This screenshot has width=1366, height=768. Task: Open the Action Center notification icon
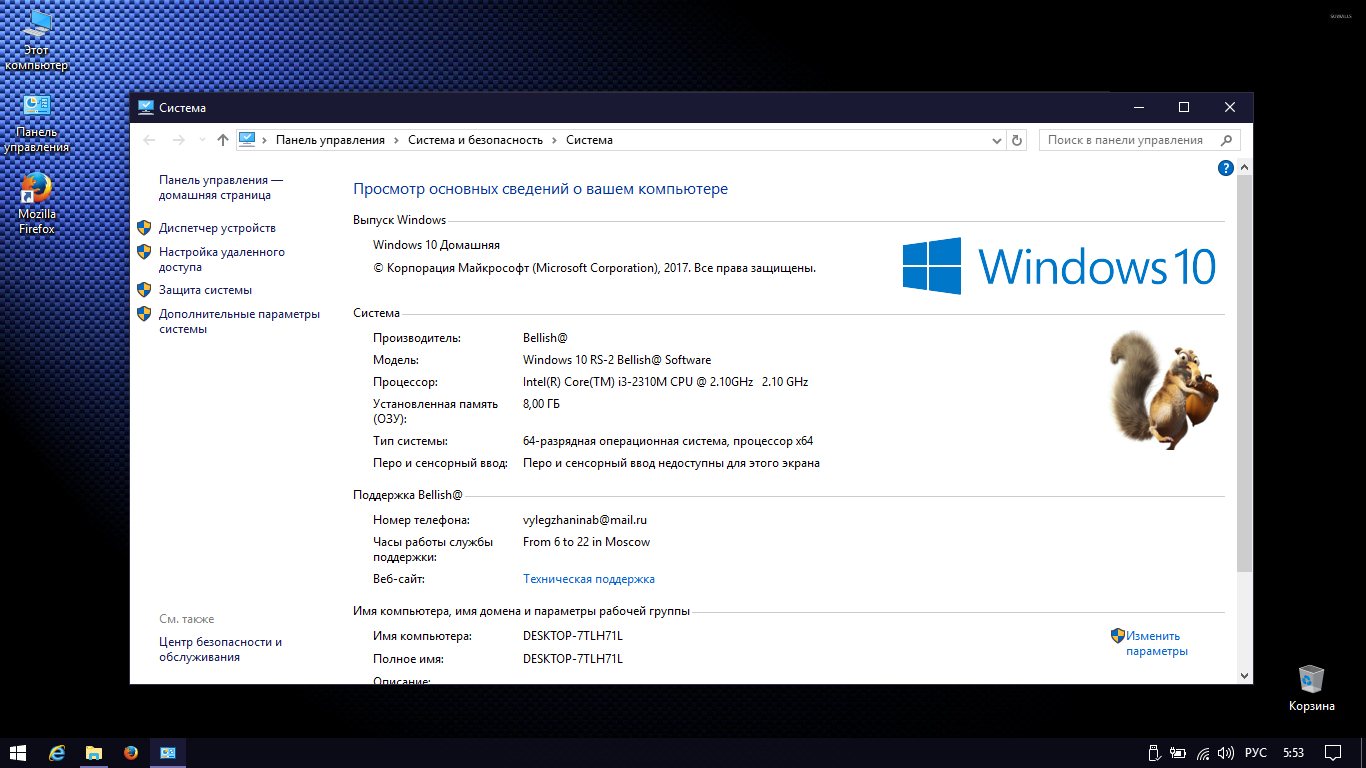pyautogui.click(x=1333, y=753)
